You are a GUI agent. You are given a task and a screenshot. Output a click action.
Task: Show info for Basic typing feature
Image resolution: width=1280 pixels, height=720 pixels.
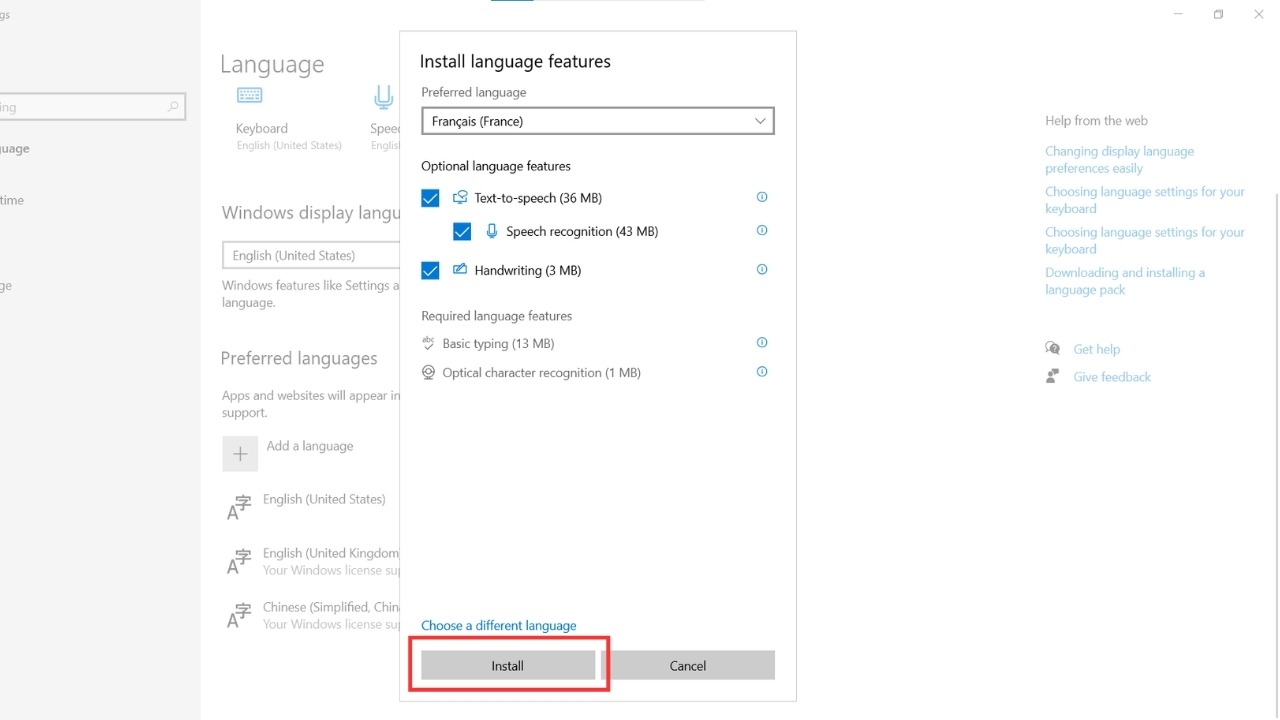(762, 342)
